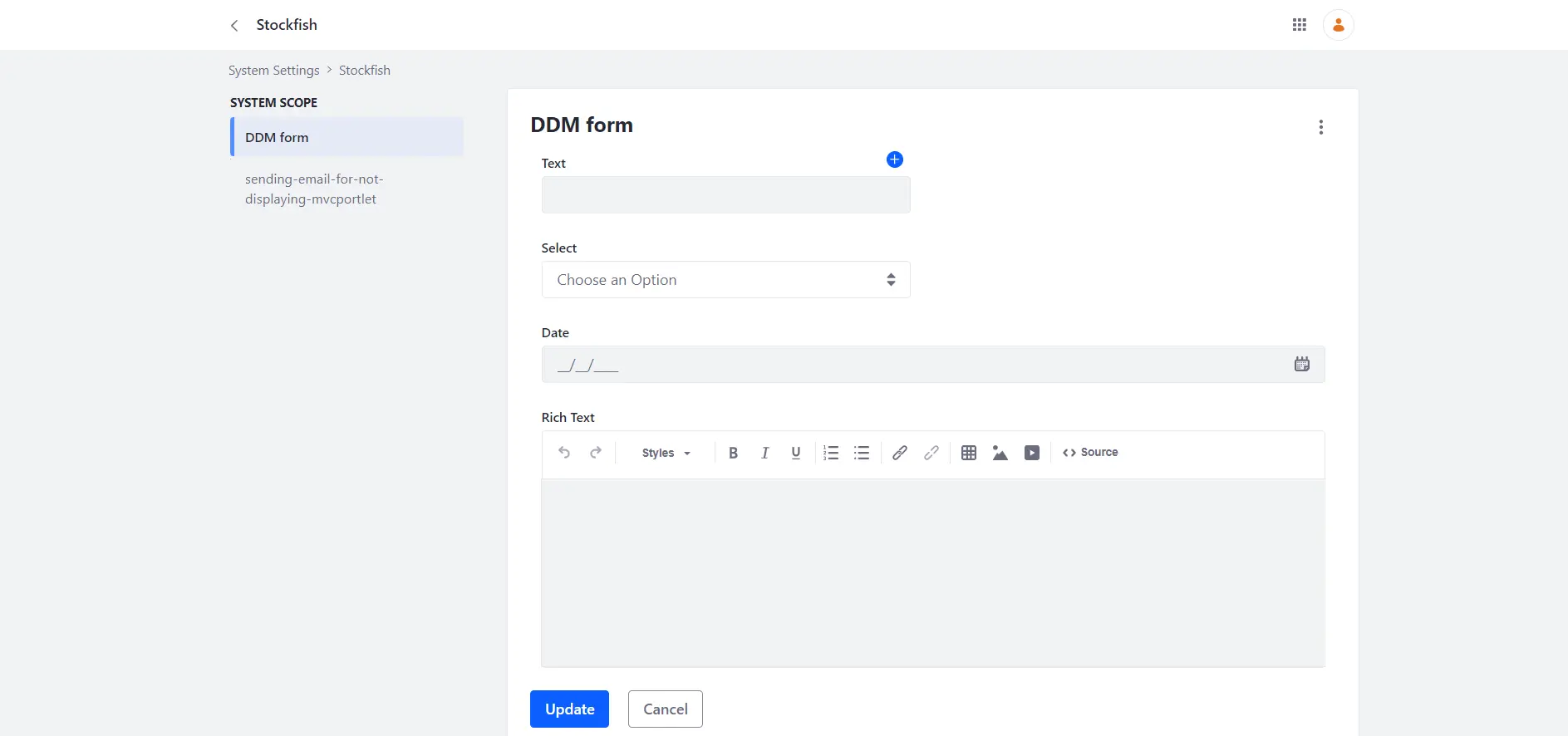The height and width of the screenshot is (736, 1568).
Task: Apply italic formatting in Rich Text
Action: pos(764,453)
